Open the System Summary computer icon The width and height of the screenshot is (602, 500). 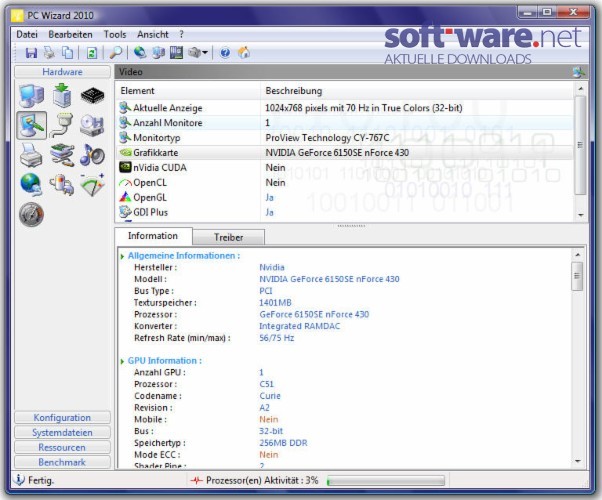31,95
